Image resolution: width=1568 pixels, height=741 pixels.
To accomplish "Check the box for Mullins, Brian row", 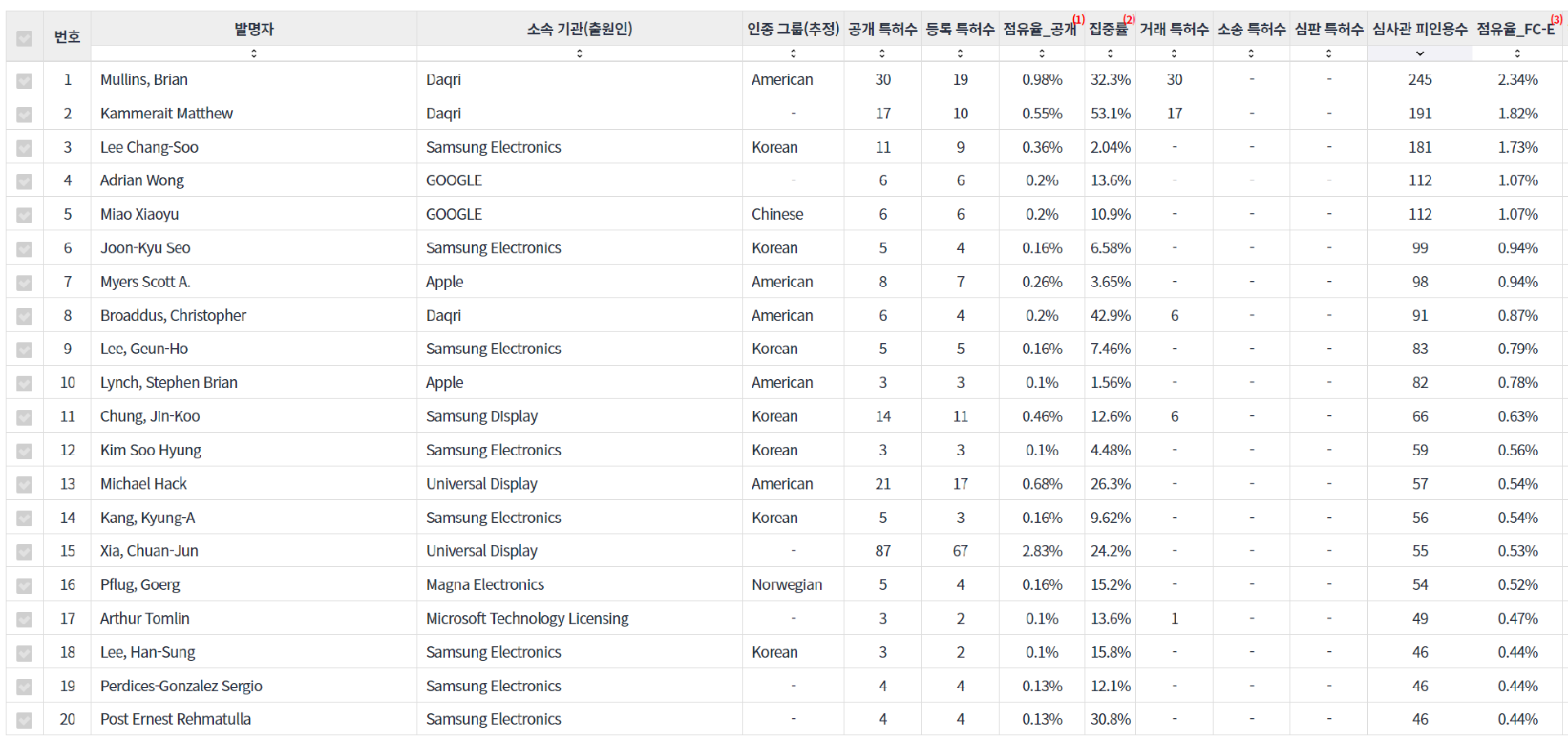I will click(x=24, y=81).
